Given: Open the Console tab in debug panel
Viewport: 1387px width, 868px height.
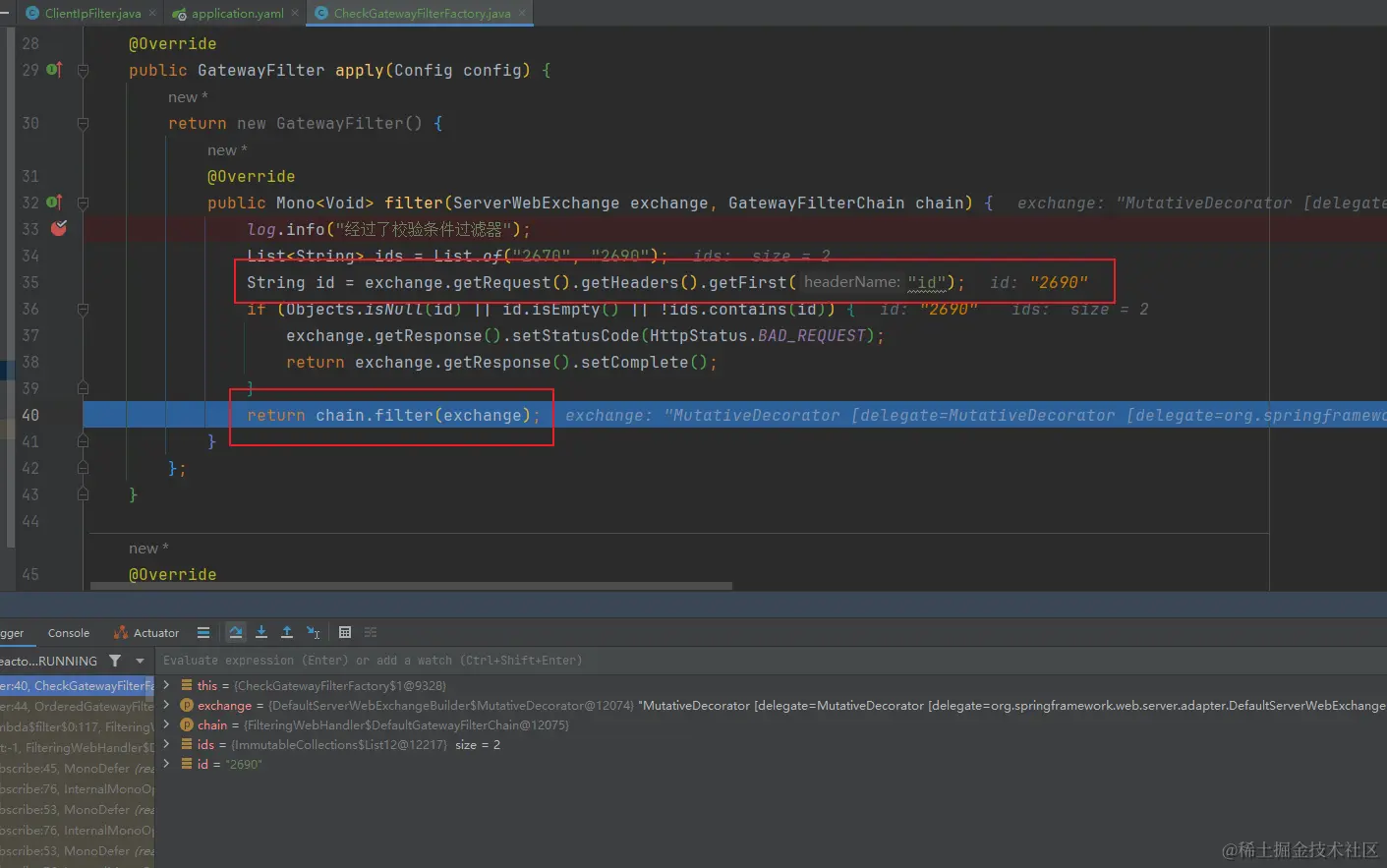Looking at the screenshot, I should tap(69, 633).
